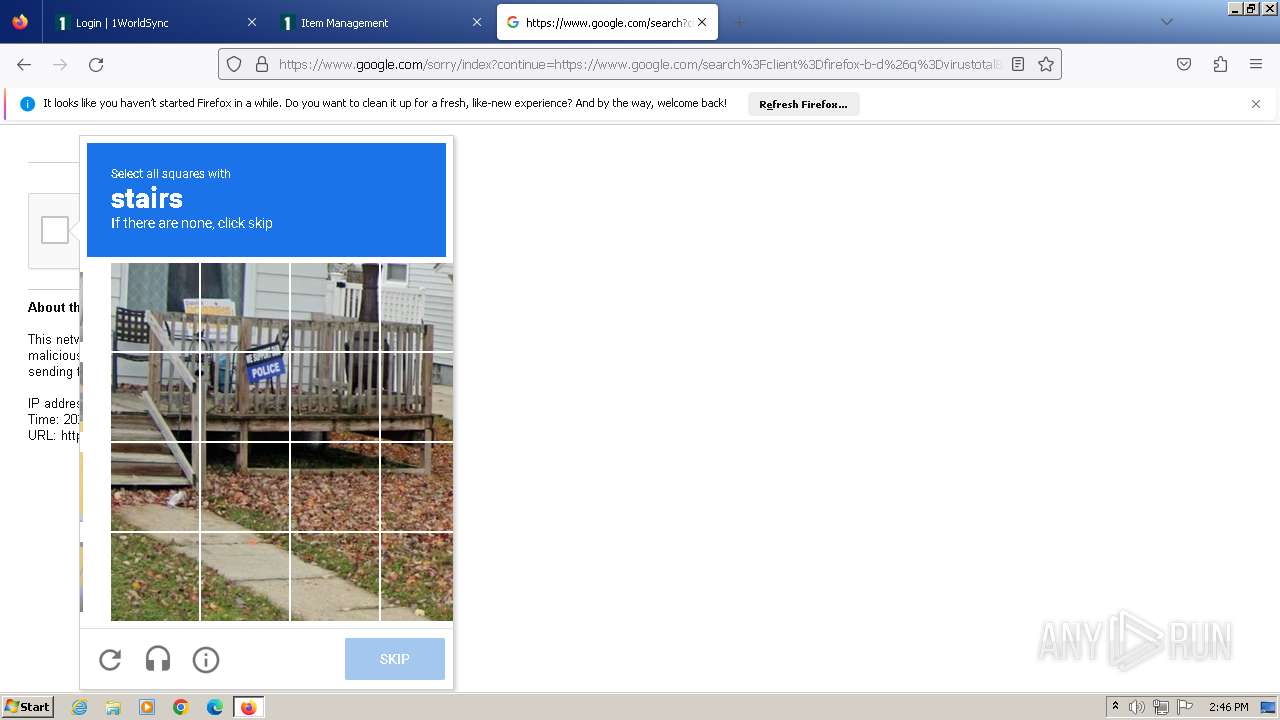The image size is (1280, 720).
Task: Click the URL address bar
Action: click(x=640, y=64)
